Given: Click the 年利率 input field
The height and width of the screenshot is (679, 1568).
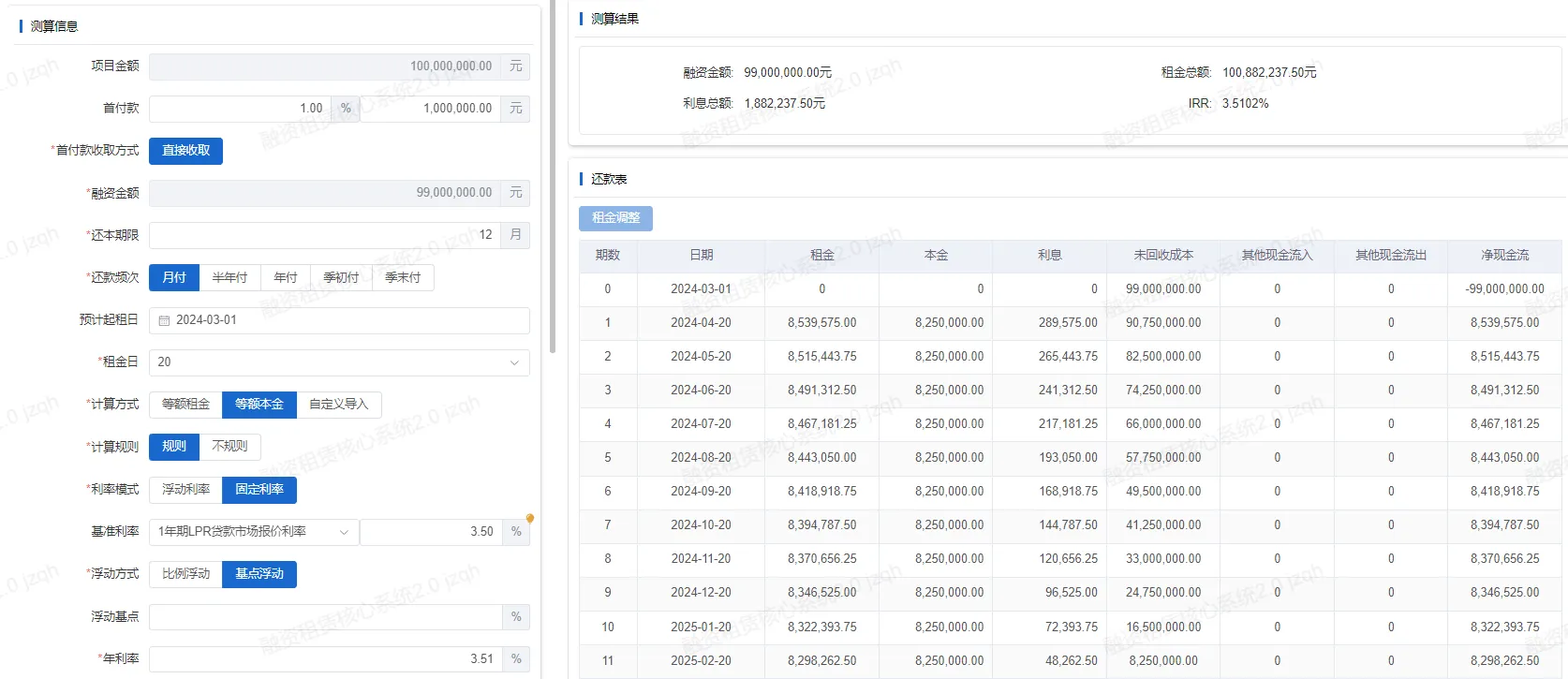Looking at the screenshot, I should pyautogui.click(x=325, y=659).
